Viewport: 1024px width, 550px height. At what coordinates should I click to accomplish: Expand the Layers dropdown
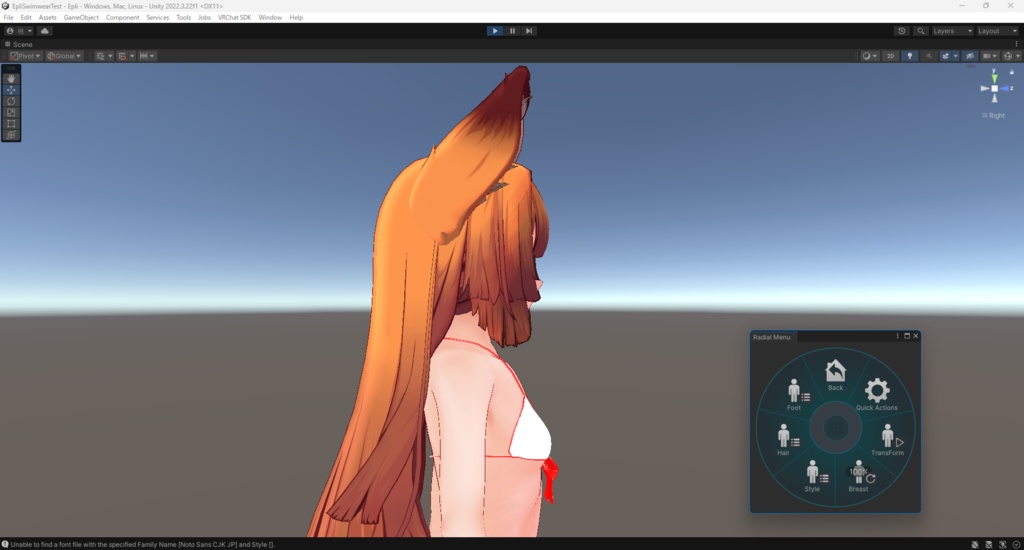tap(952, 31)
